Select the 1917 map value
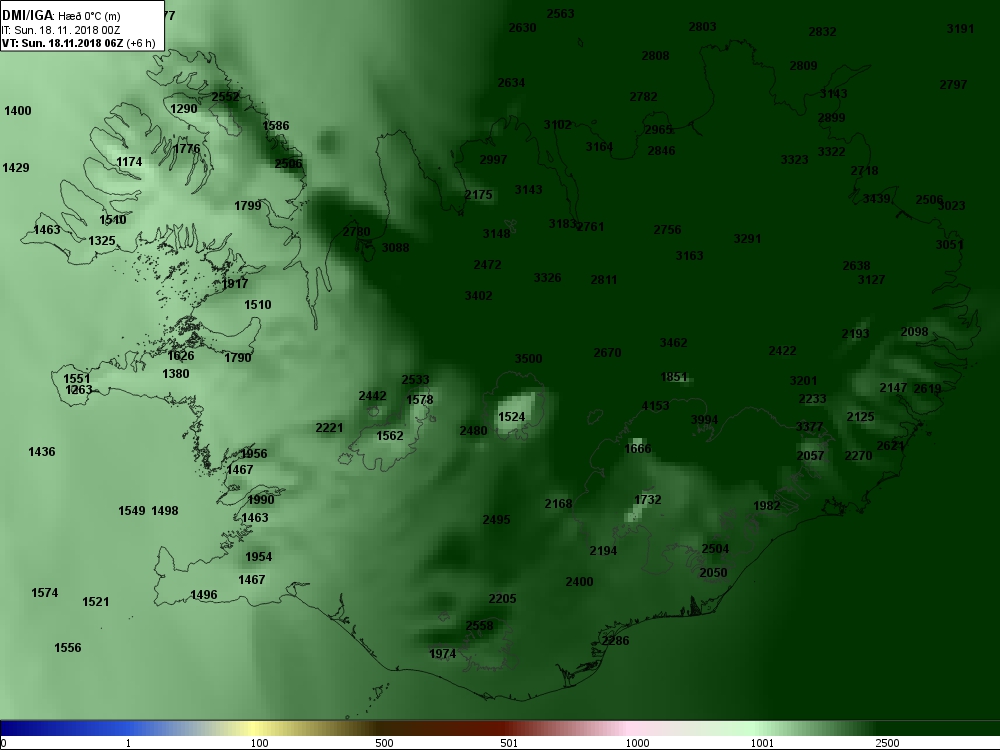 235,283
